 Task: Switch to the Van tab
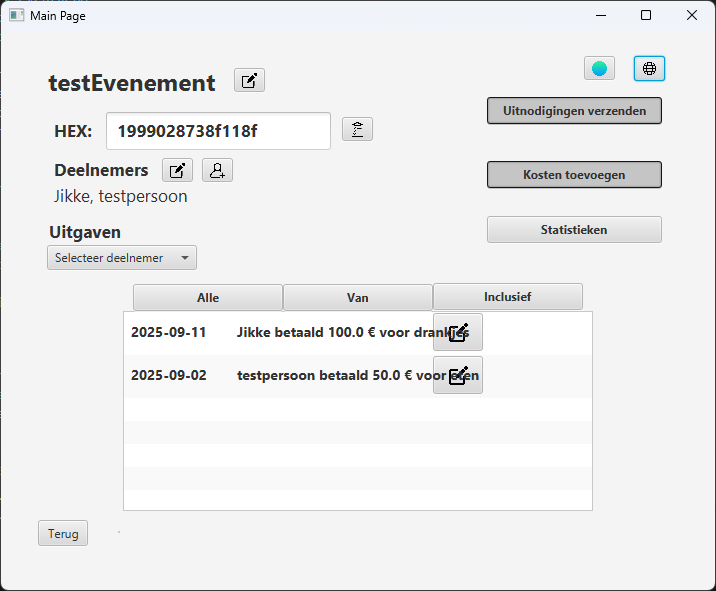(358, 297)
